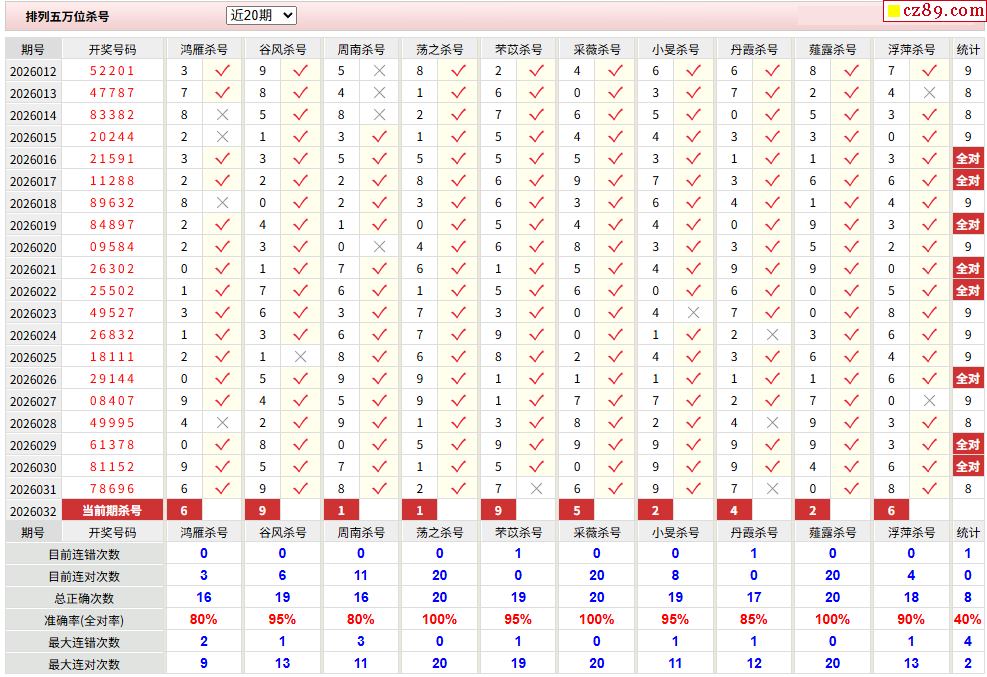
Task: Click the 全对 badge in row 2026016
Action: coord(967,159)
